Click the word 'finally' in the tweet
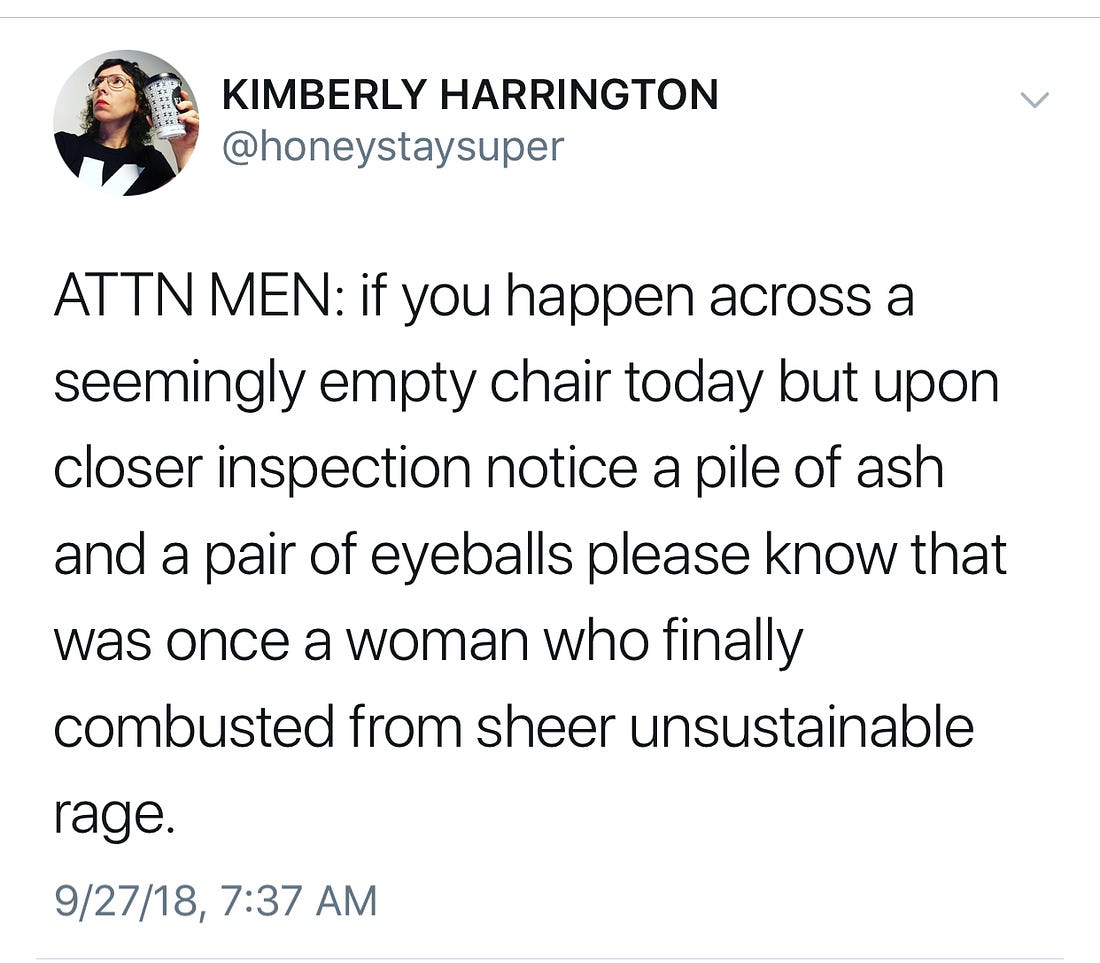This screenshot has width=1100, height=963. 732,640
